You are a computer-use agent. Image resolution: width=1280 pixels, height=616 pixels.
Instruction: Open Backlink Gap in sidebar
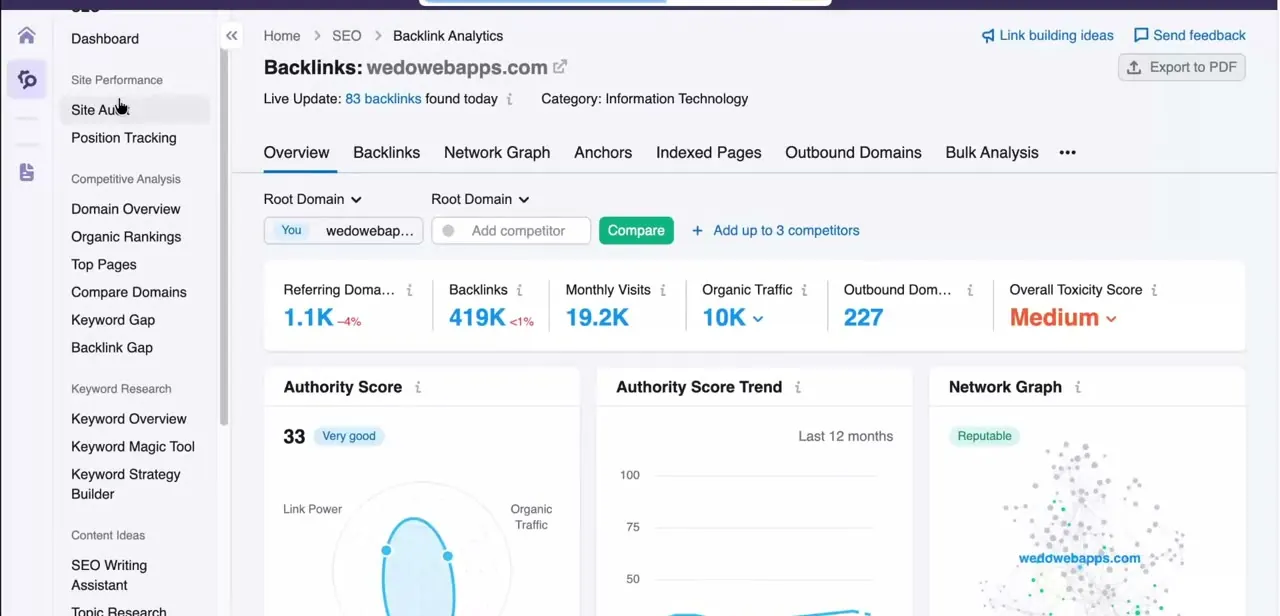tap(112, 348)
